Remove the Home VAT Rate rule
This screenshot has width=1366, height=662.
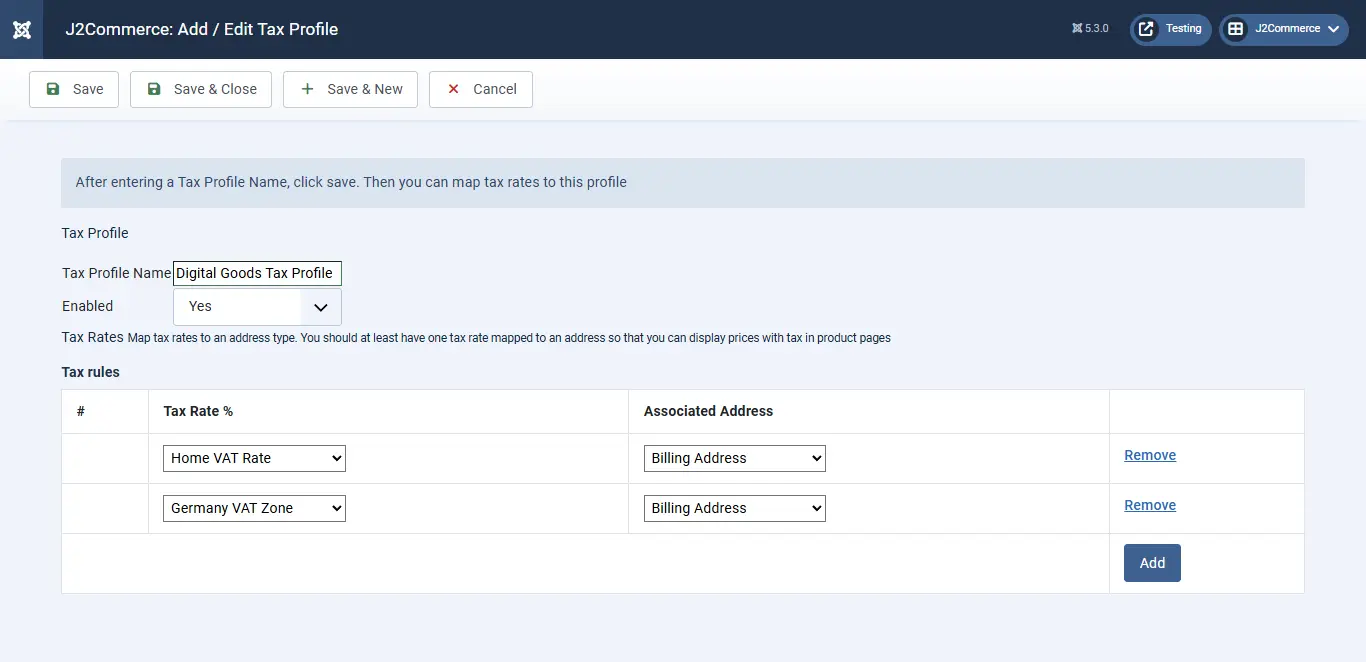click(1150, 455)
